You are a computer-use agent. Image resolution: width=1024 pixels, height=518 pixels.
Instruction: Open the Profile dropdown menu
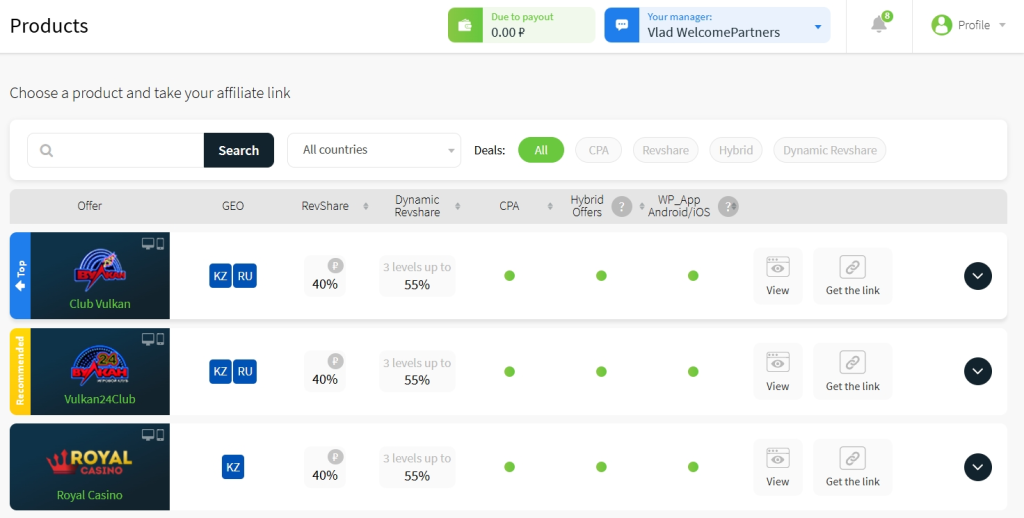click(x=968, y=25)
